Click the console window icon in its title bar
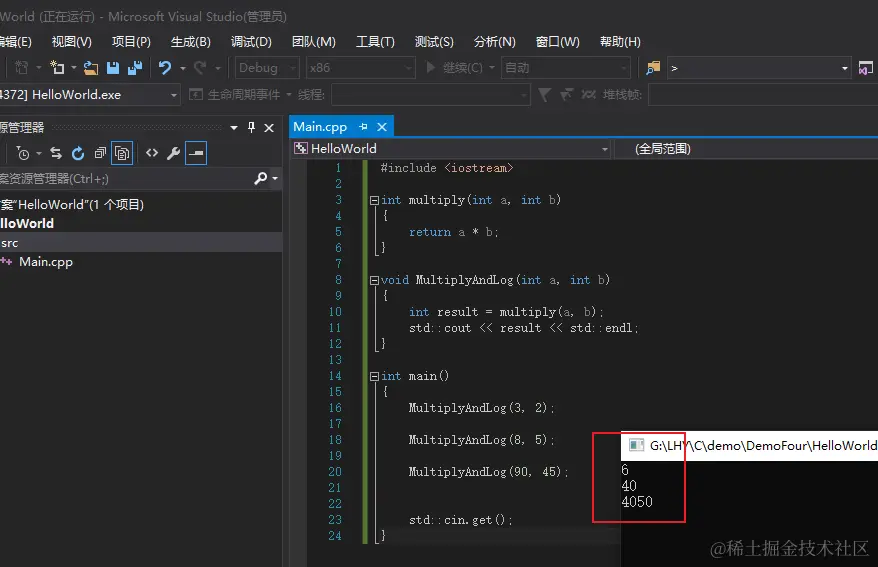Image resolution: width=878 pixels, height=567 pixels. tap(636, 445)
